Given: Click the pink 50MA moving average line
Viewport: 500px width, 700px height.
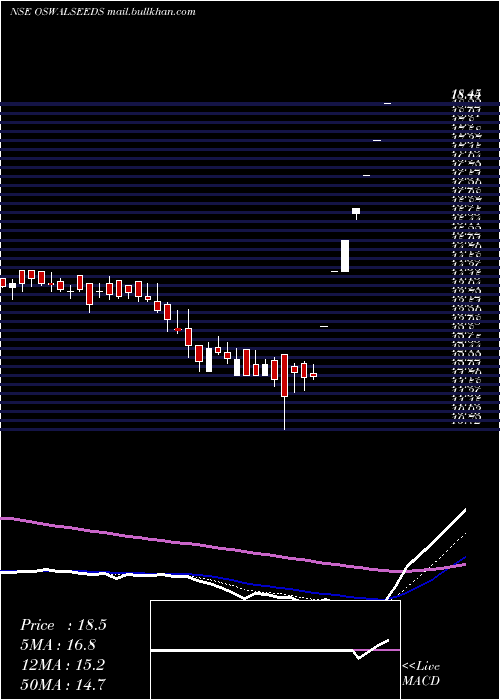Looking at the screenshot, I should 232,548.
